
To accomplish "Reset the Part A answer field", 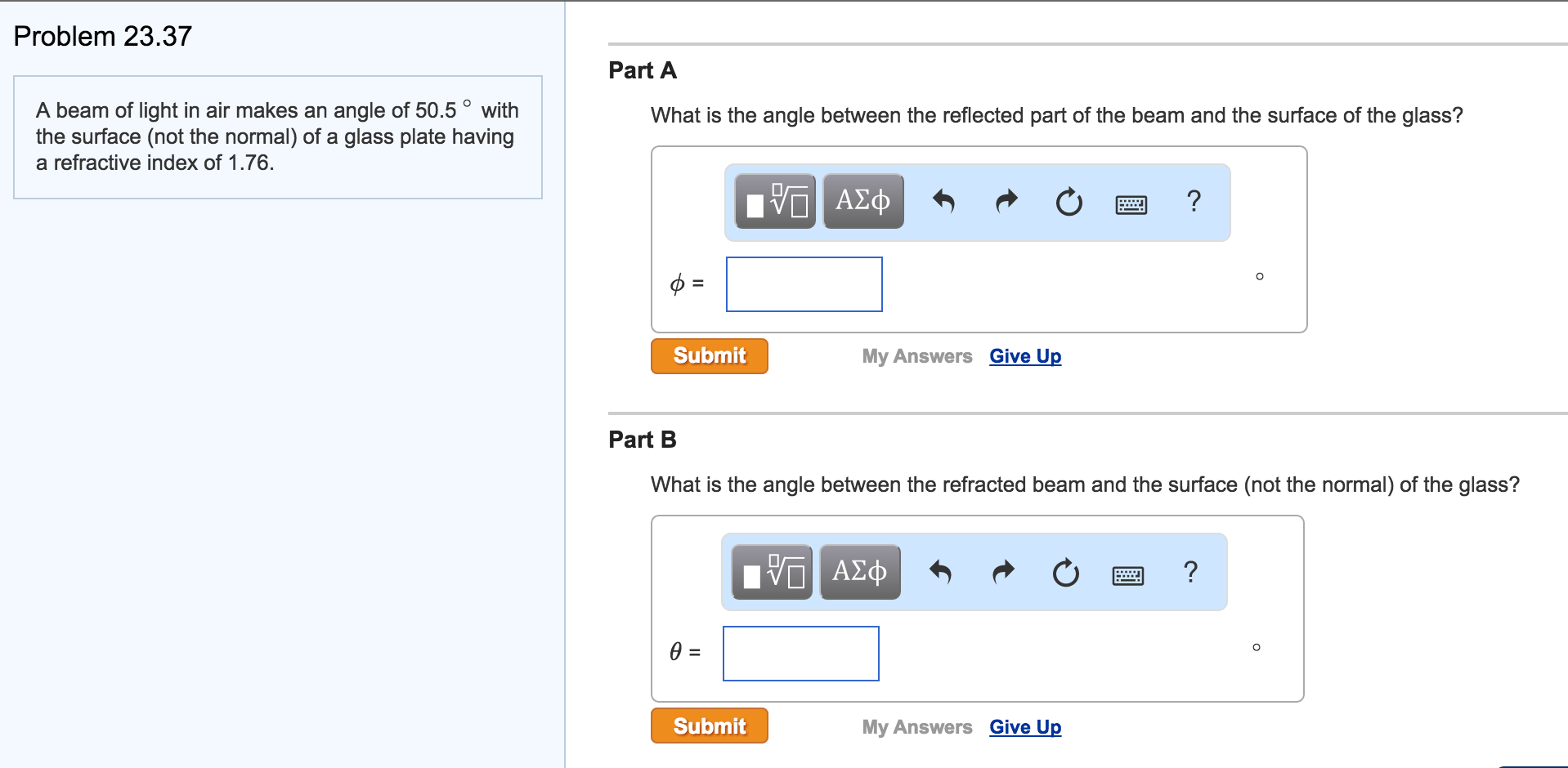I will [1068, 202].
